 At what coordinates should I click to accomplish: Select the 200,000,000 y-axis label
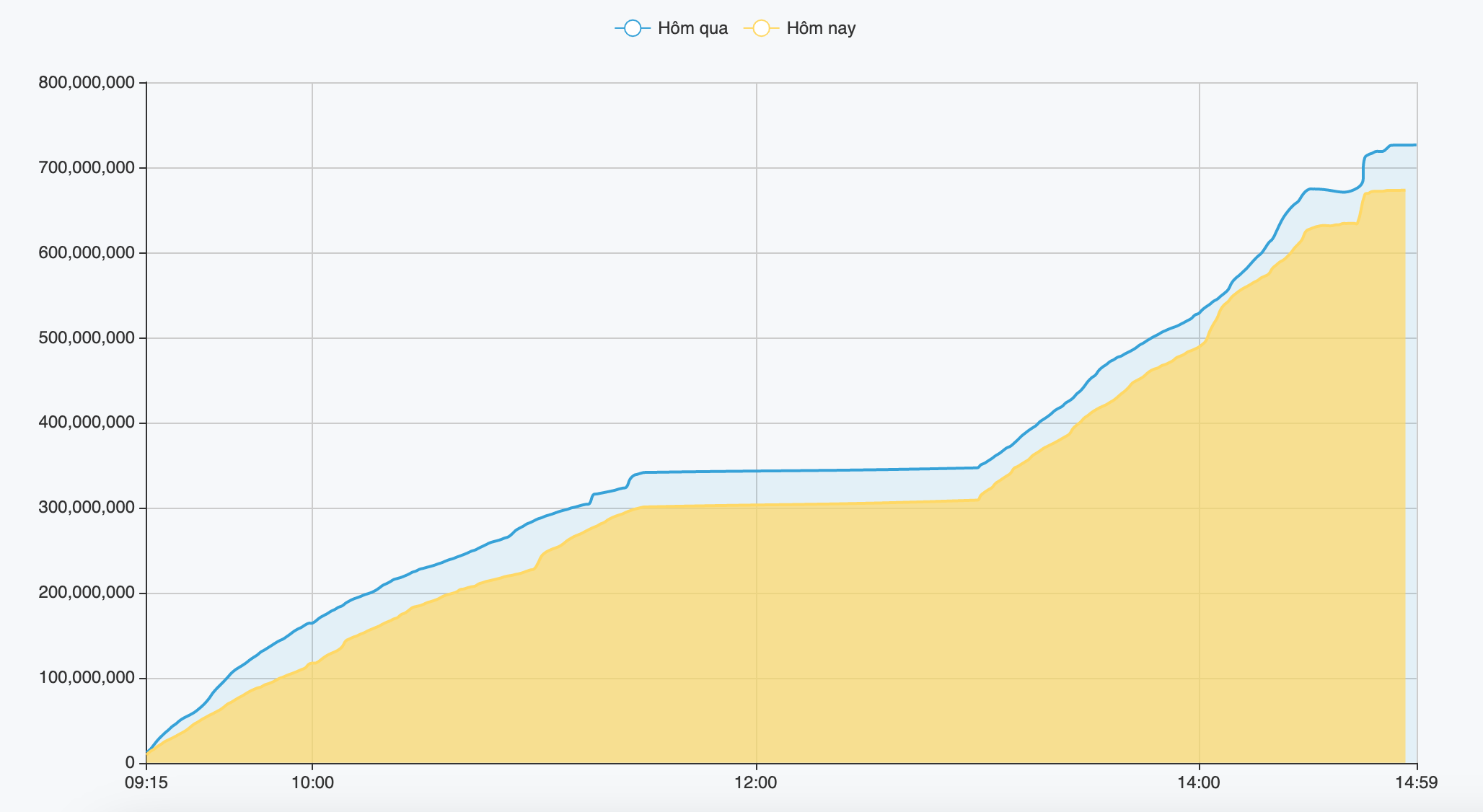(87, 593)
